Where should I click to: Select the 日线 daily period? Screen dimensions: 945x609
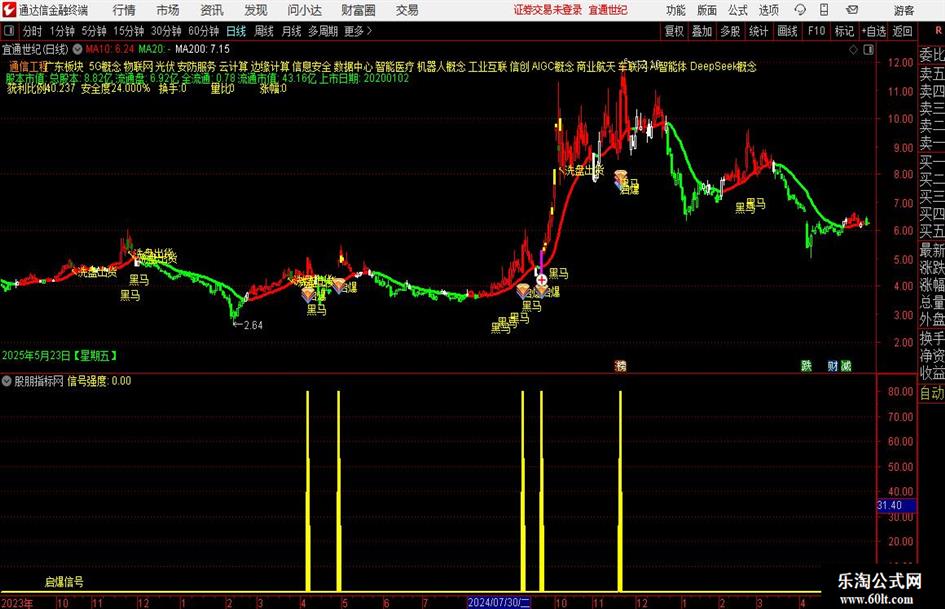click(236, 31)
